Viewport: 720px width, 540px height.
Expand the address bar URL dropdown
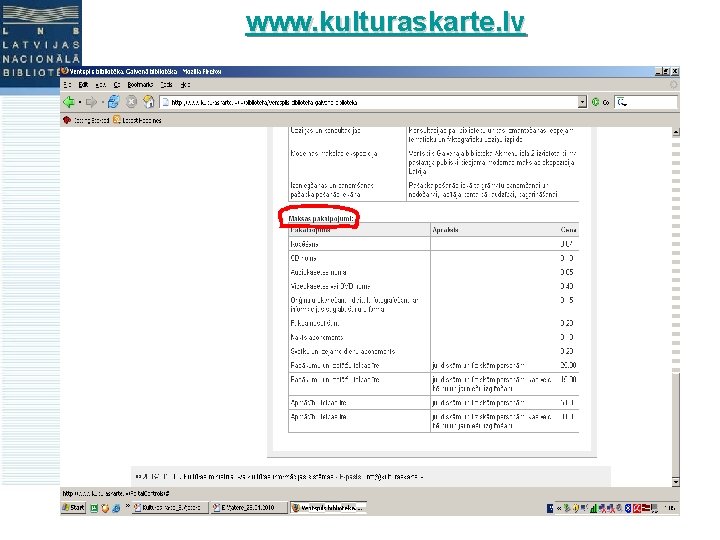582,102
